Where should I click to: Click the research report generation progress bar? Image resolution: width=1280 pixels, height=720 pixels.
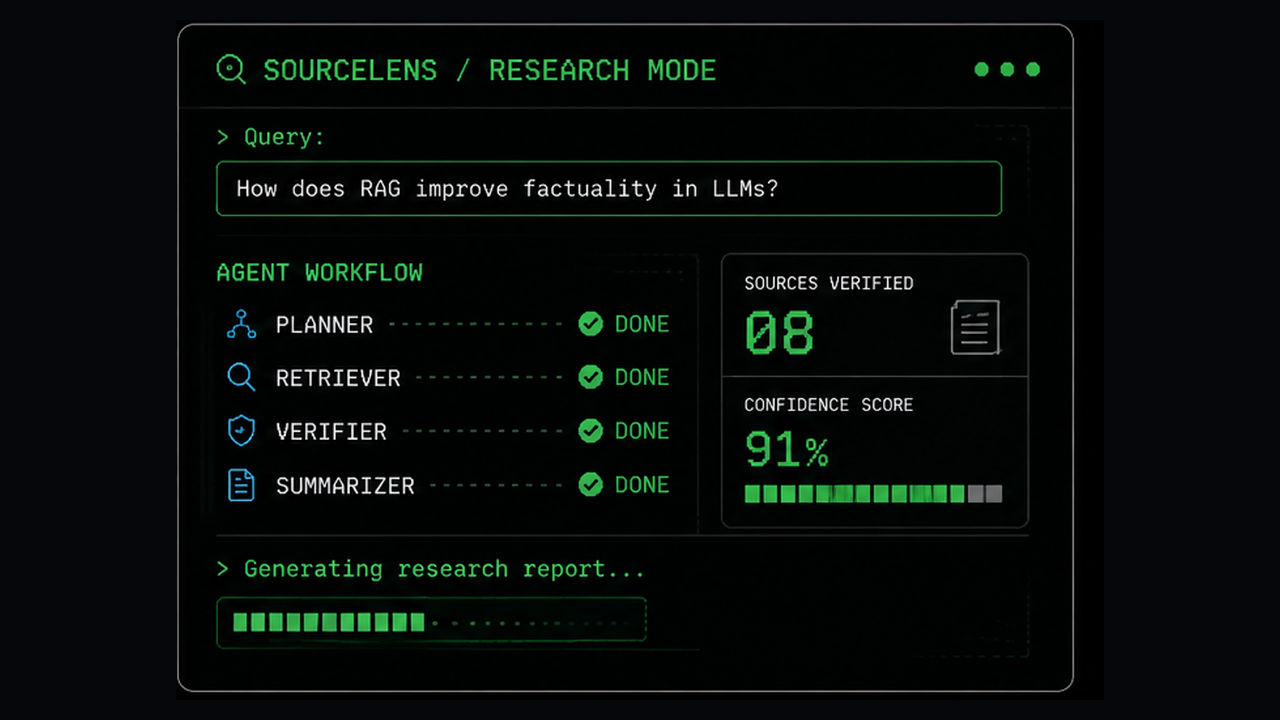click(x=431, y=622)
